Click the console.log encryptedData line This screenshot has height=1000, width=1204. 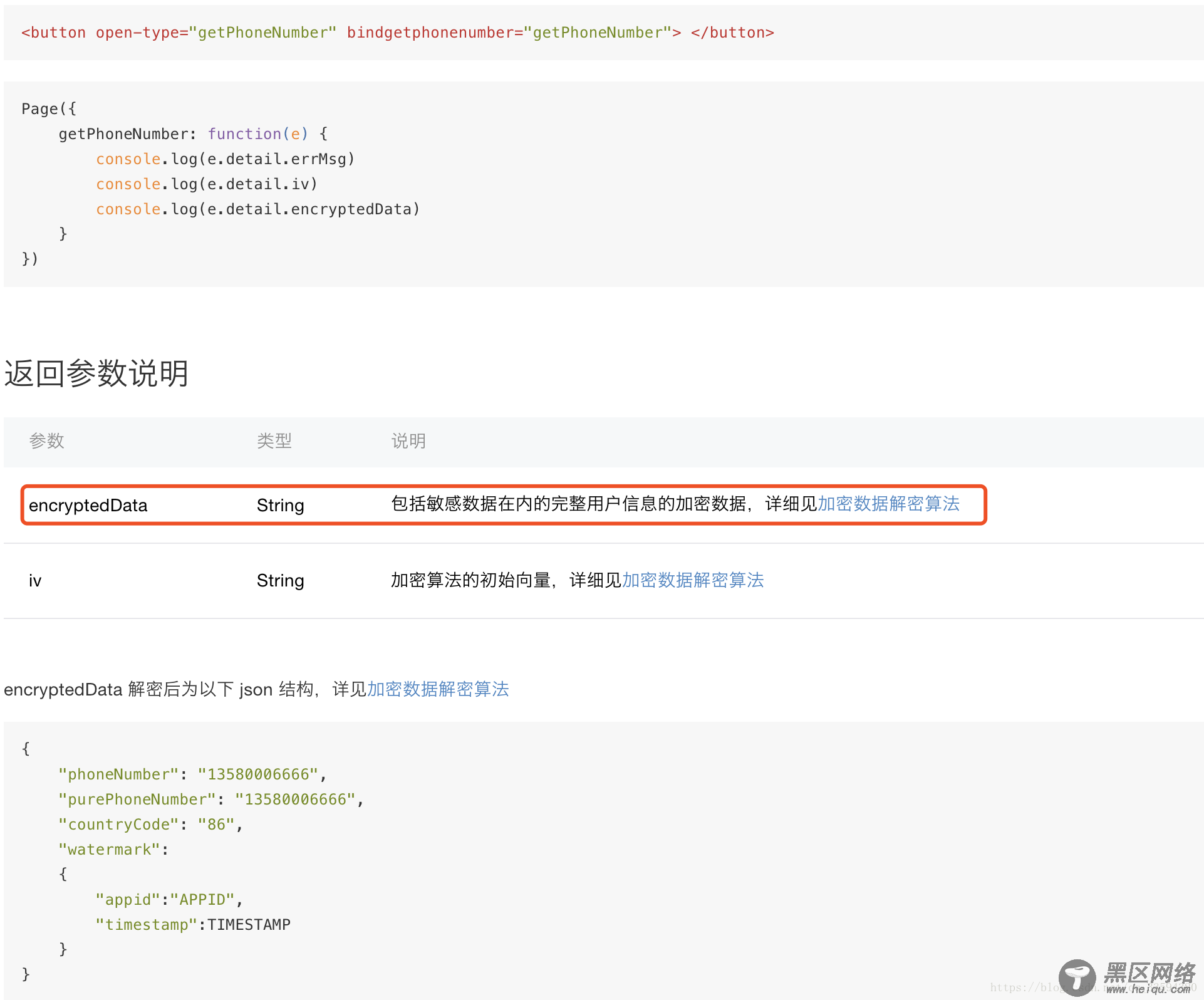(258, 209)
